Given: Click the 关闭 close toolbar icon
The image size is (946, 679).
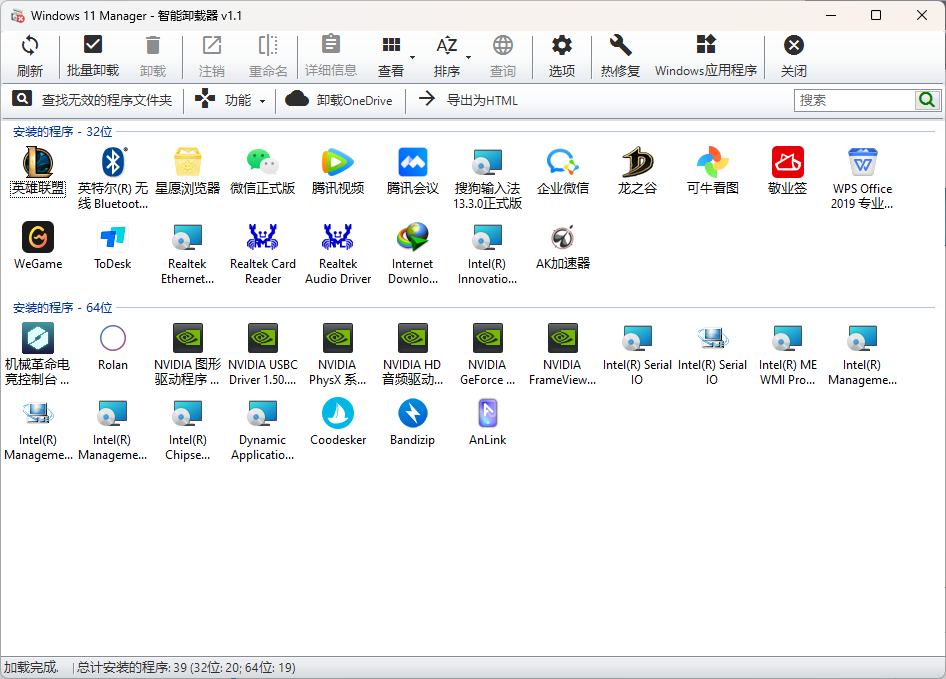Looking at the screenshot, I should 793,45.
